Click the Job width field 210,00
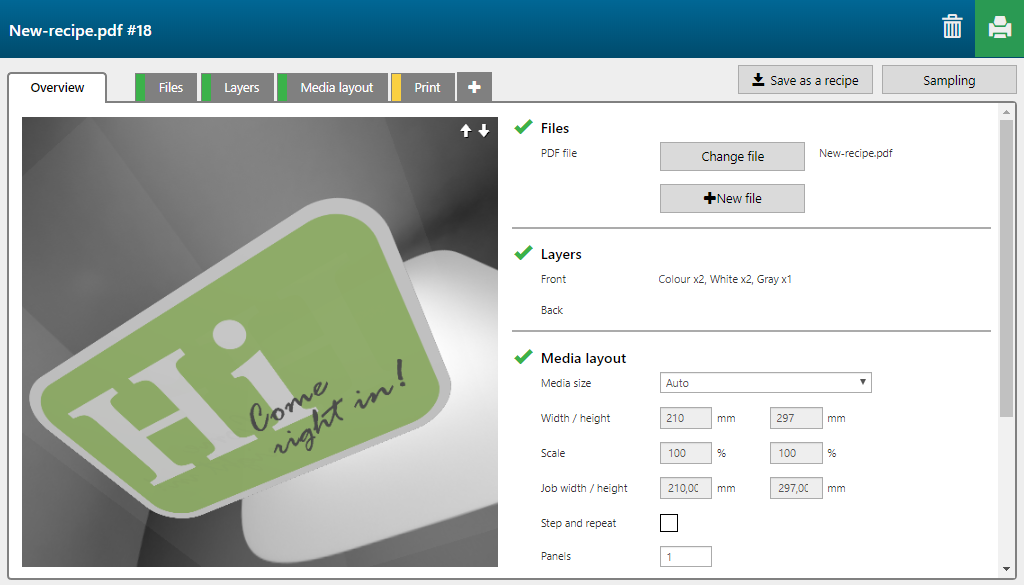 point(686,488)
